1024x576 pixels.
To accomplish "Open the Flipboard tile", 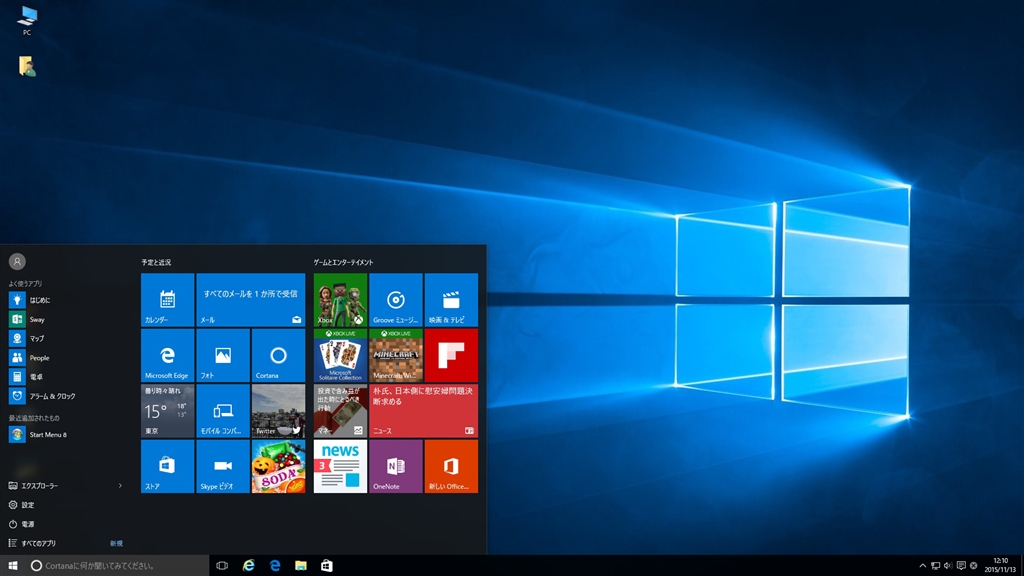I will coord(451,355).
